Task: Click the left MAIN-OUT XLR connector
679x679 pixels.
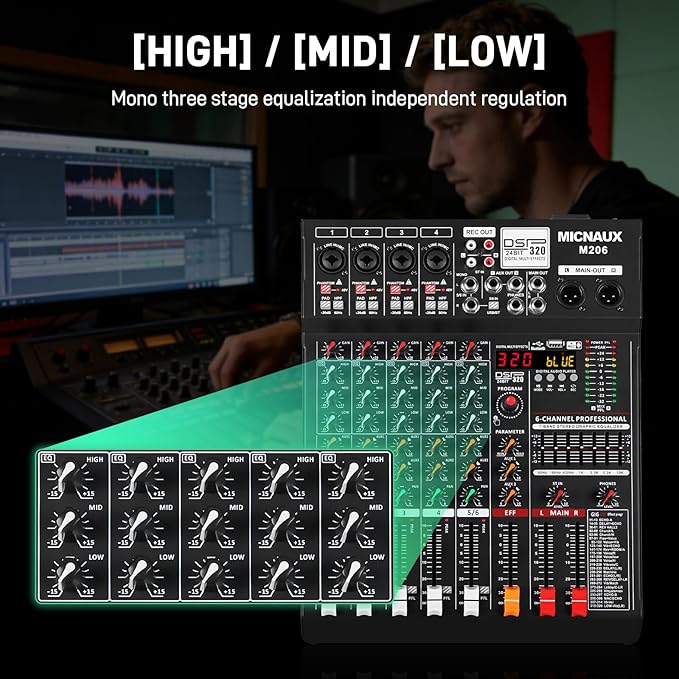Action: point(571,294)
